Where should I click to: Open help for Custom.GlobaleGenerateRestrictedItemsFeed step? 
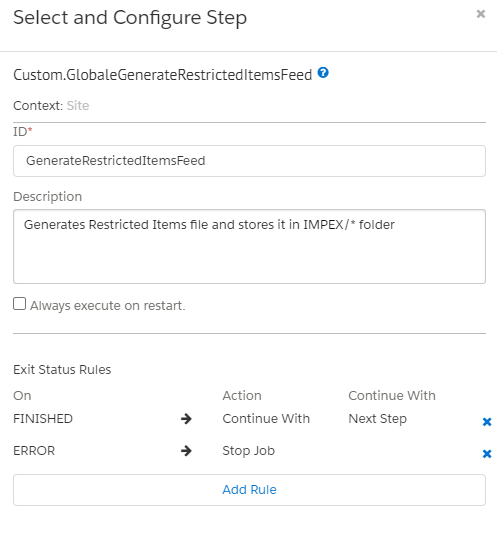pyautogui.click(x=323, y=73)
